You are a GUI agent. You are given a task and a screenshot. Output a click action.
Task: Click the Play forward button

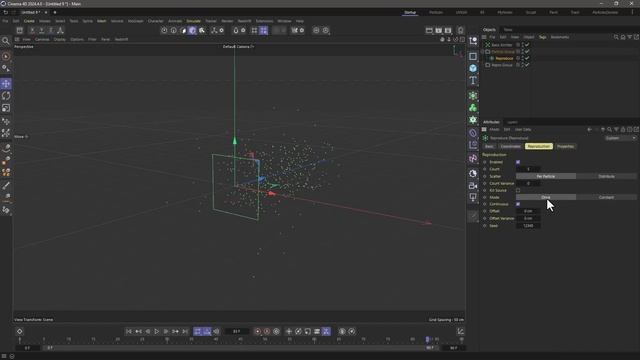click(x=157, y=331)
